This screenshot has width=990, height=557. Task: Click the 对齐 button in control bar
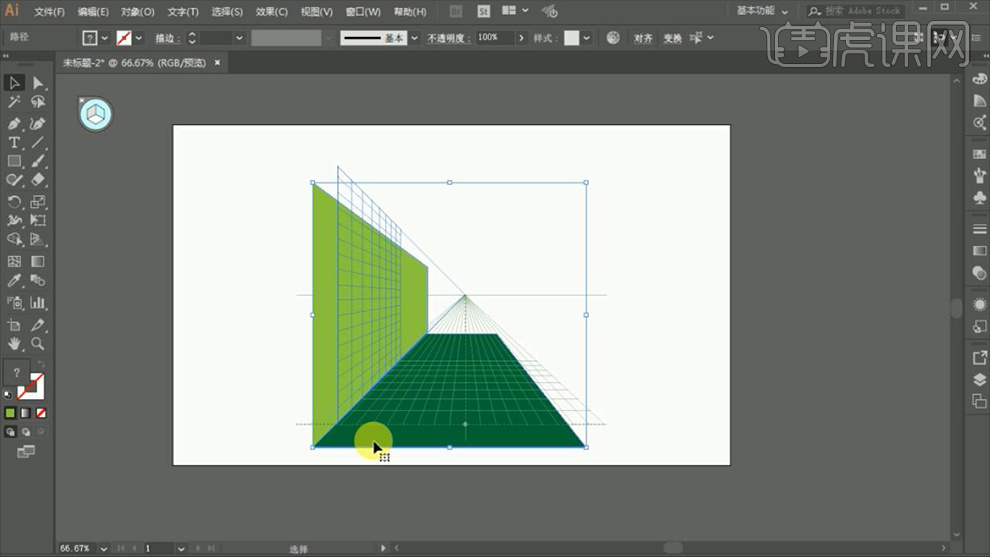[643, 38]
